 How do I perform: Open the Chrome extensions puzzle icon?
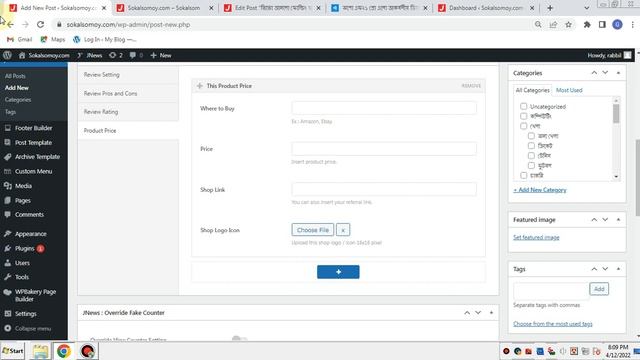(587, 24)
